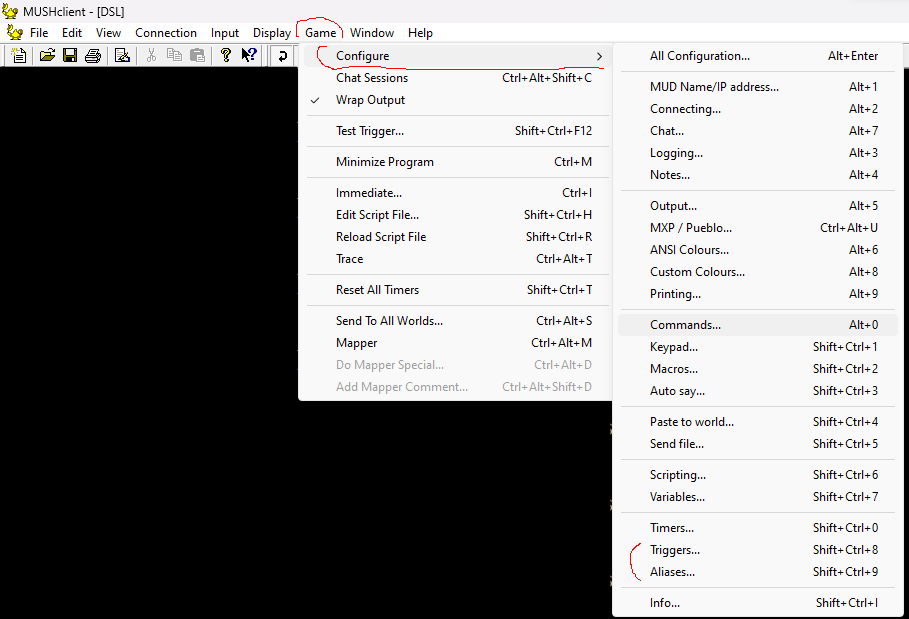Select MXP / Pueblo...
The image size is (909, 619).
[758, 228]
